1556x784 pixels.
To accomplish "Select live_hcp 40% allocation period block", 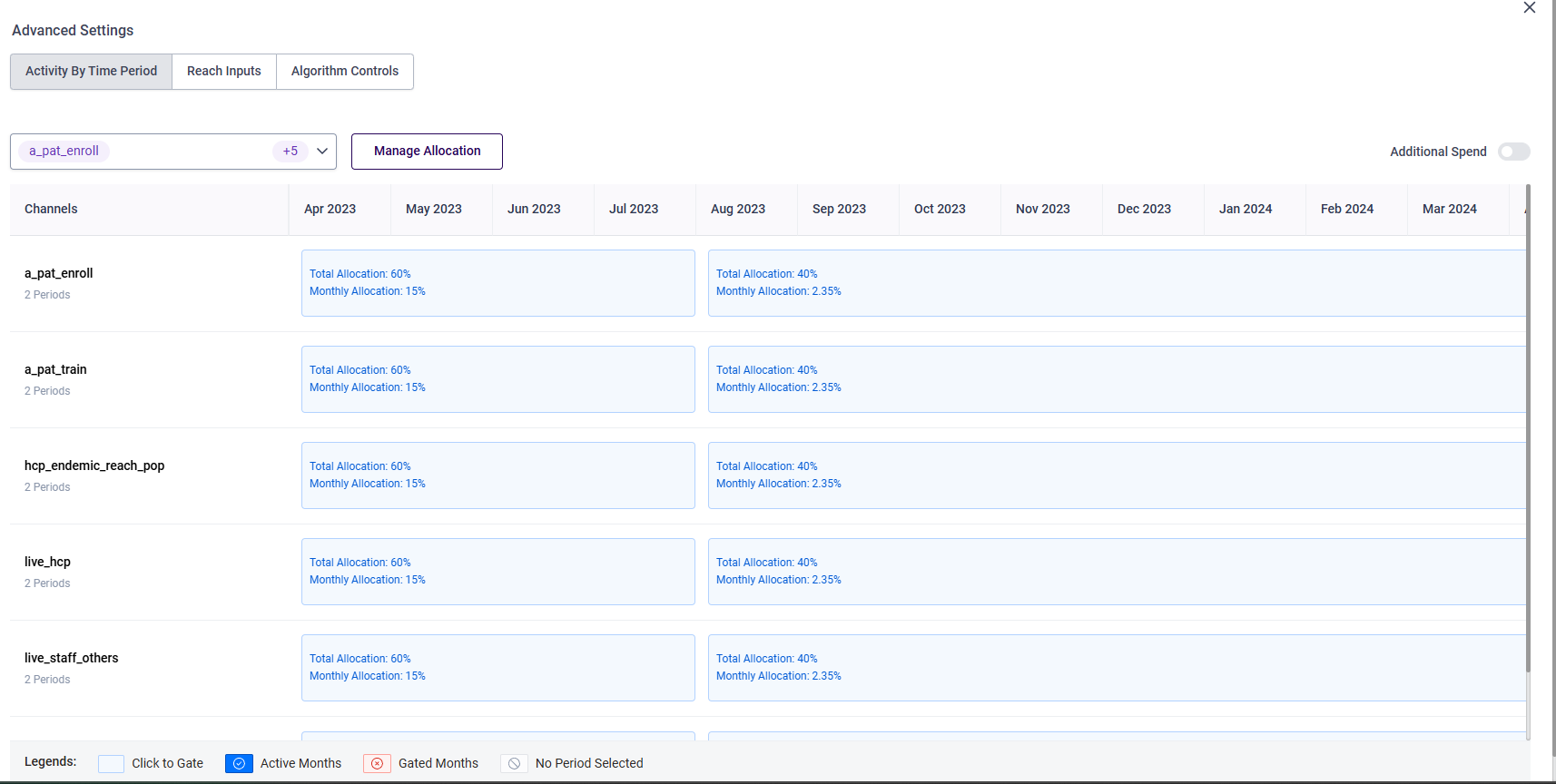I will tap(1117, 572).
